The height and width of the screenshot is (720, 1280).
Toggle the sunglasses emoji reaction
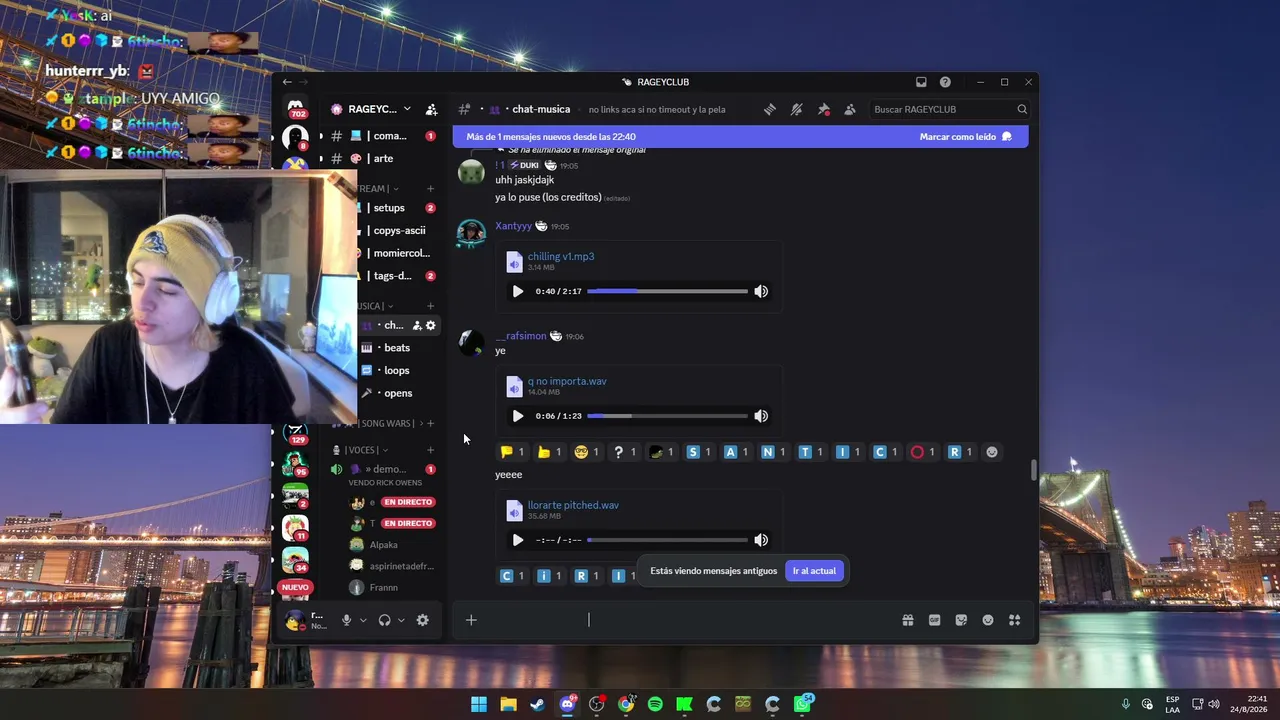(587, 452)
